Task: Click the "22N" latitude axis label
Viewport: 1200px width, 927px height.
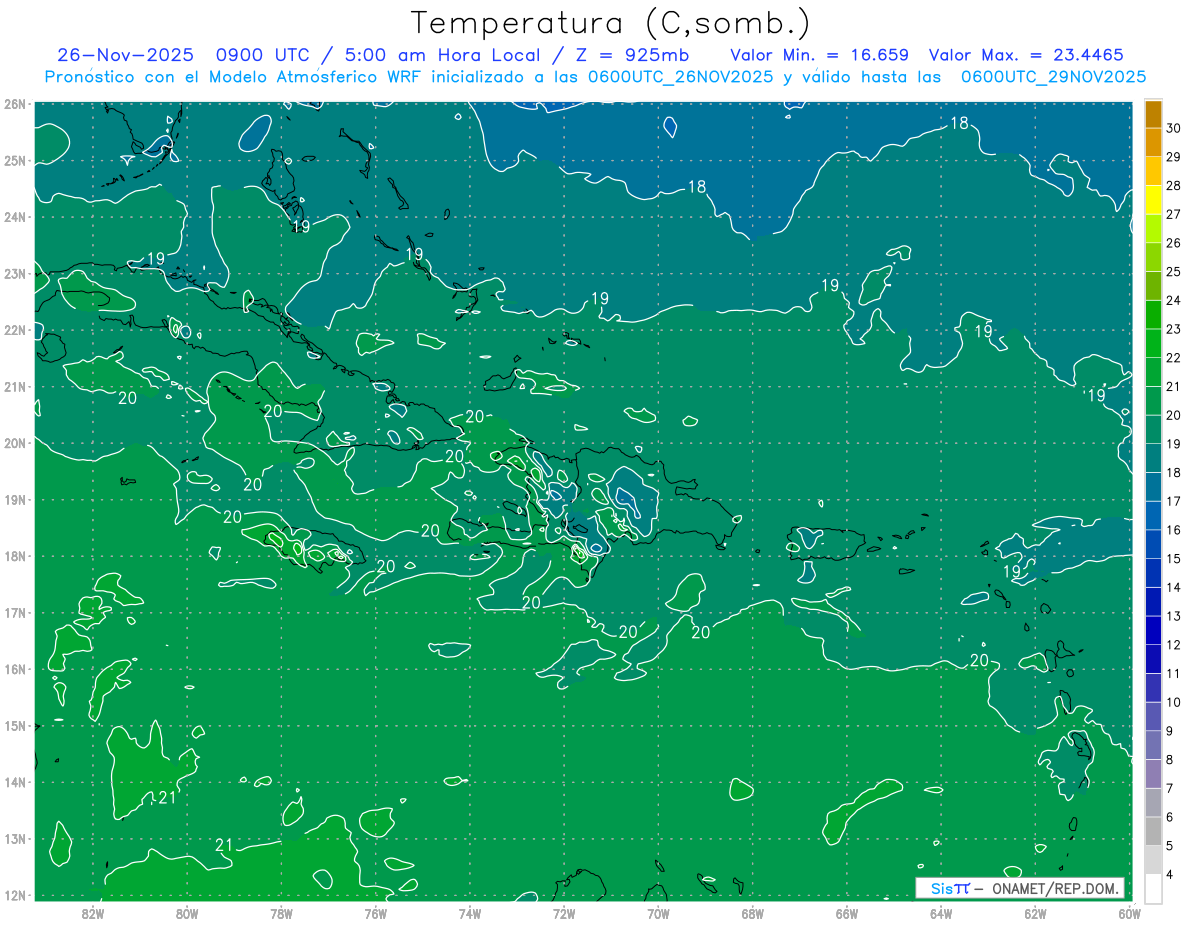Action: point(14,330)
